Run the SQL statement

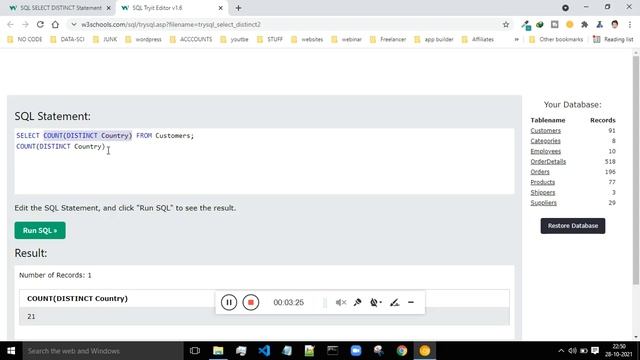click(x=40, y=231)
